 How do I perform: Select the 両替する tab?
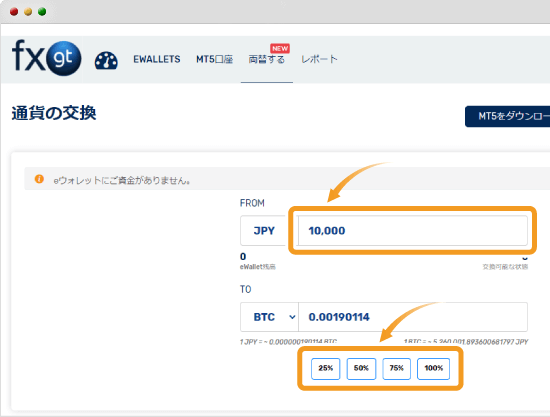coord(267,60)
